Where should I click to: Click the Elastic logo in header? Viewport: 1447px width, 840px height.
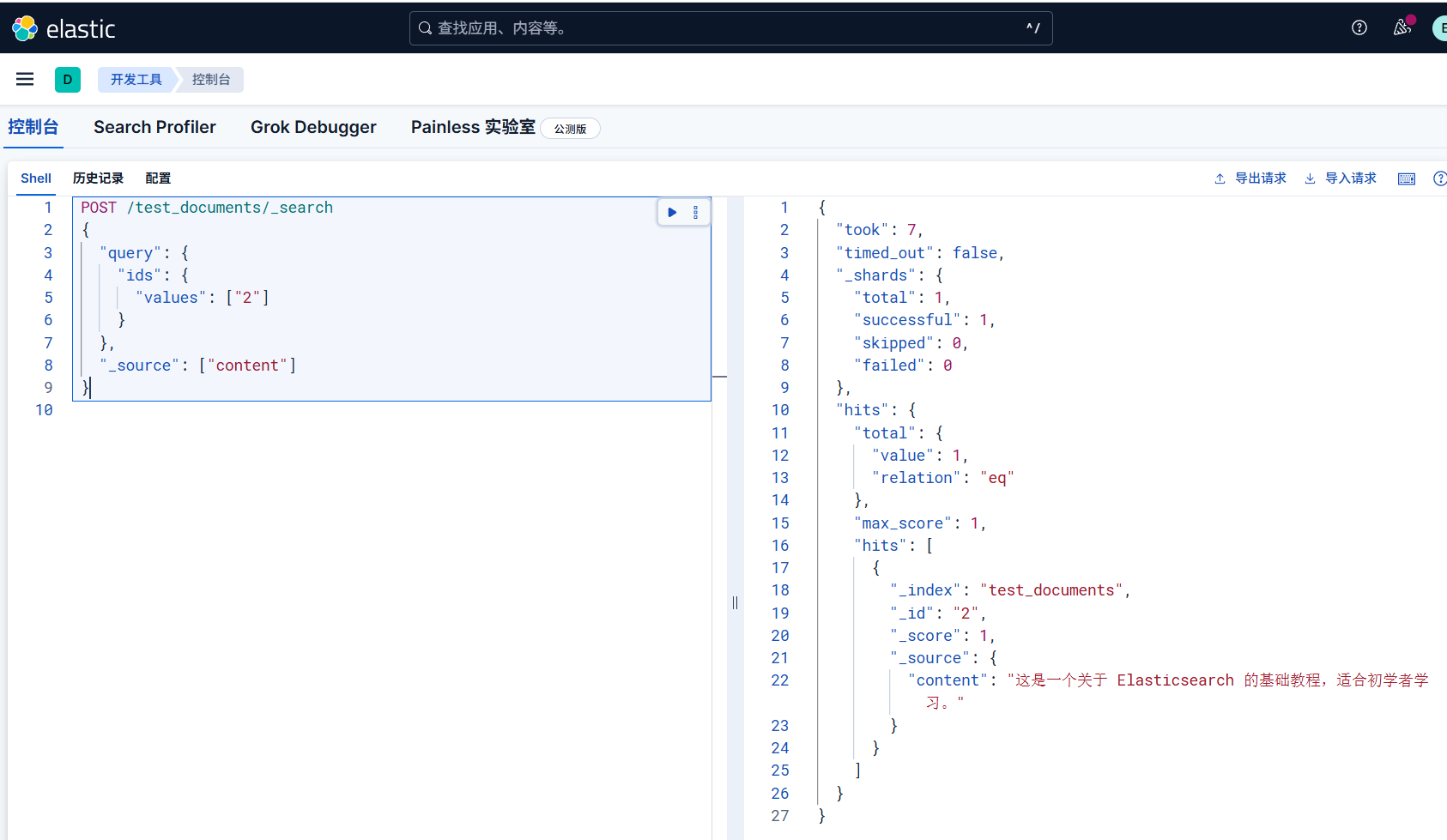64,28
